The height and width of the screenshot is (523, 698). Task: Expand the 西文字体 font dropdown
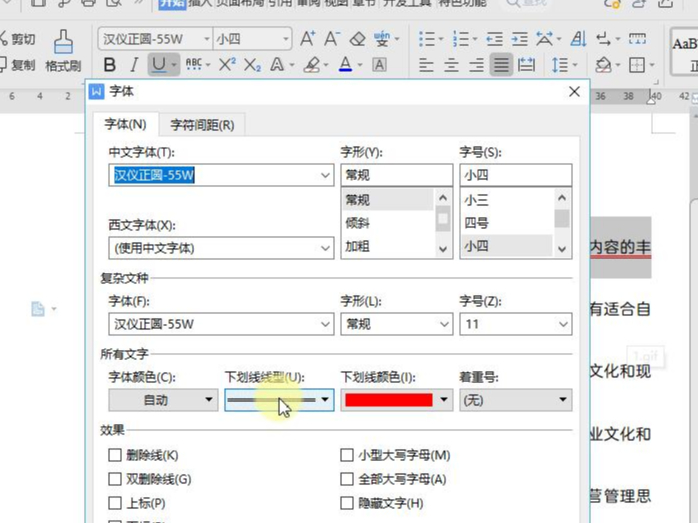325,248
